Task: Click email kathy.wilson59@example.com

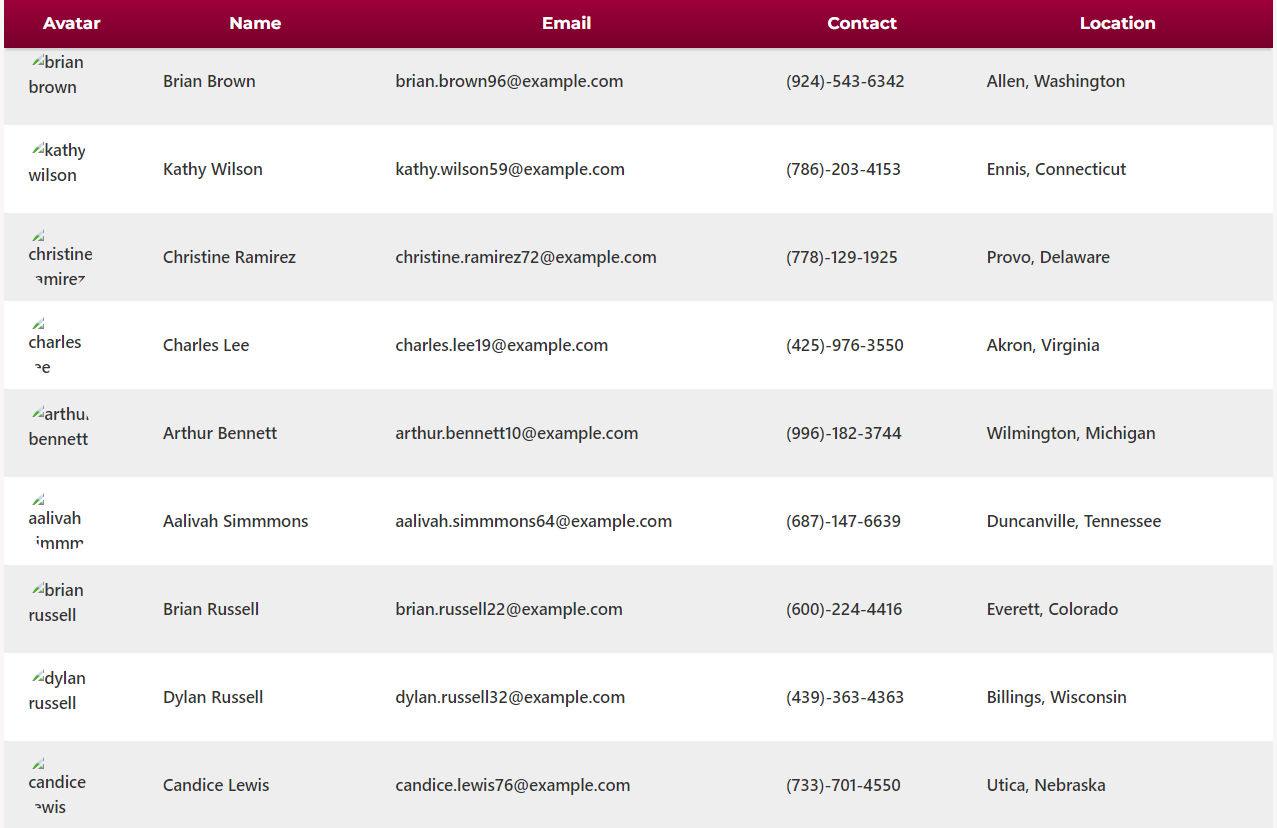Action: click(x=510, y=169)
